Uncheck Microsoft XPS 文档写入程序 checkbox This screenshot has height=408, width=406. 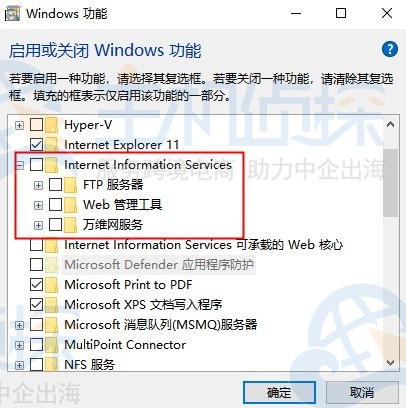click(x=36, y=304)
